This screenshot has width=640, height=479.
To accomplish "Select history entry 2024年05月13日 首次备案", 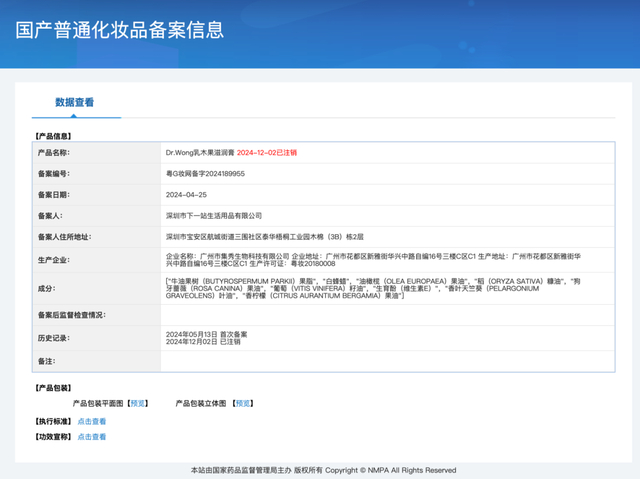I will coord(206,335).
